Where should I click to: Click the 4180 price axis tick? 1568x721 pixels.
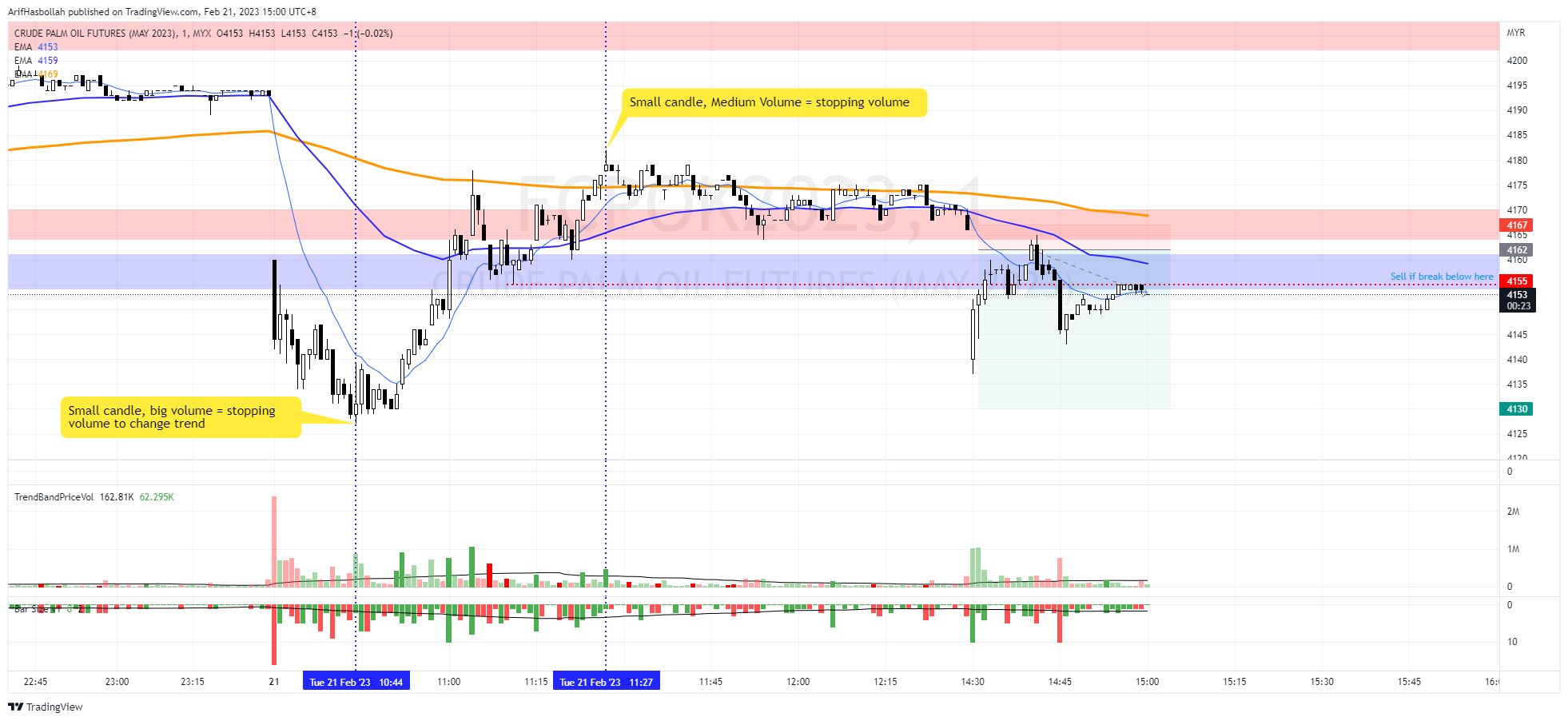[x=1517, y=161]
